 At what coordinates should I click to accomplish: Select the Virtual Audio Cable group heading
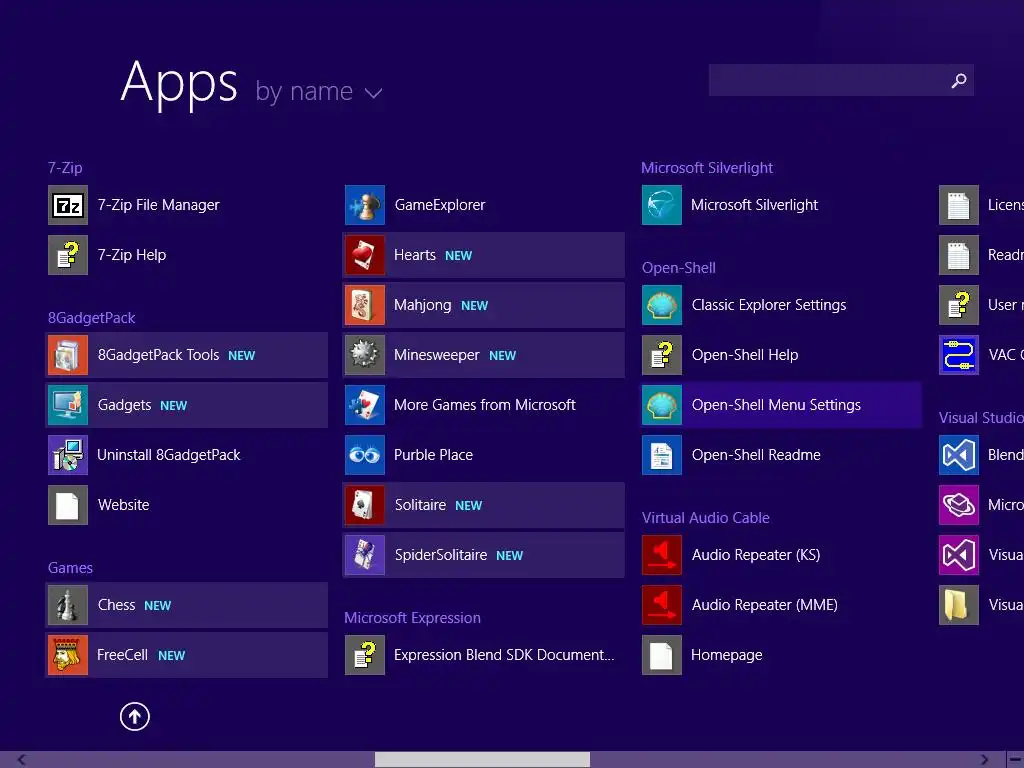pyautogui.click(x=705, y=518)
